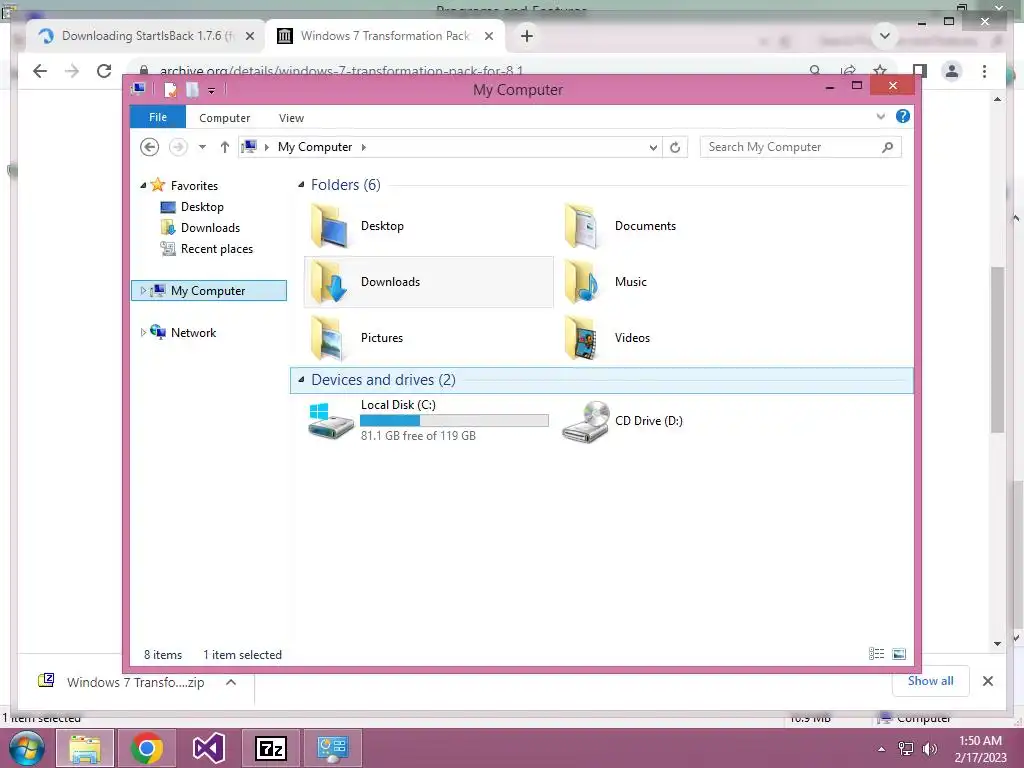Click the Windows Start orb
1024x768 pixels.
tap(26, 748)
